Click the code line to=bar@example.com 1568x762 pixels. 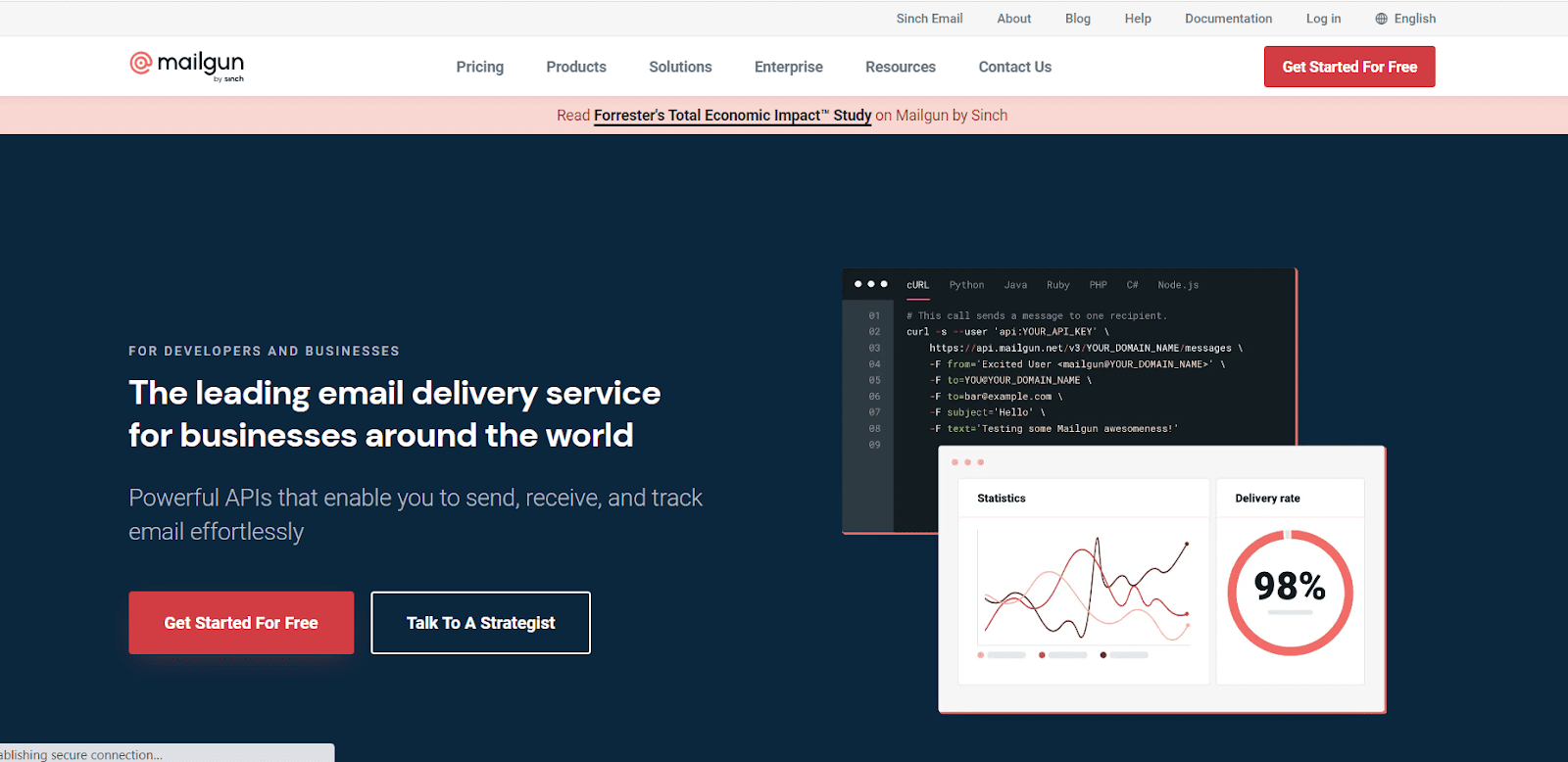click(996, 396)
